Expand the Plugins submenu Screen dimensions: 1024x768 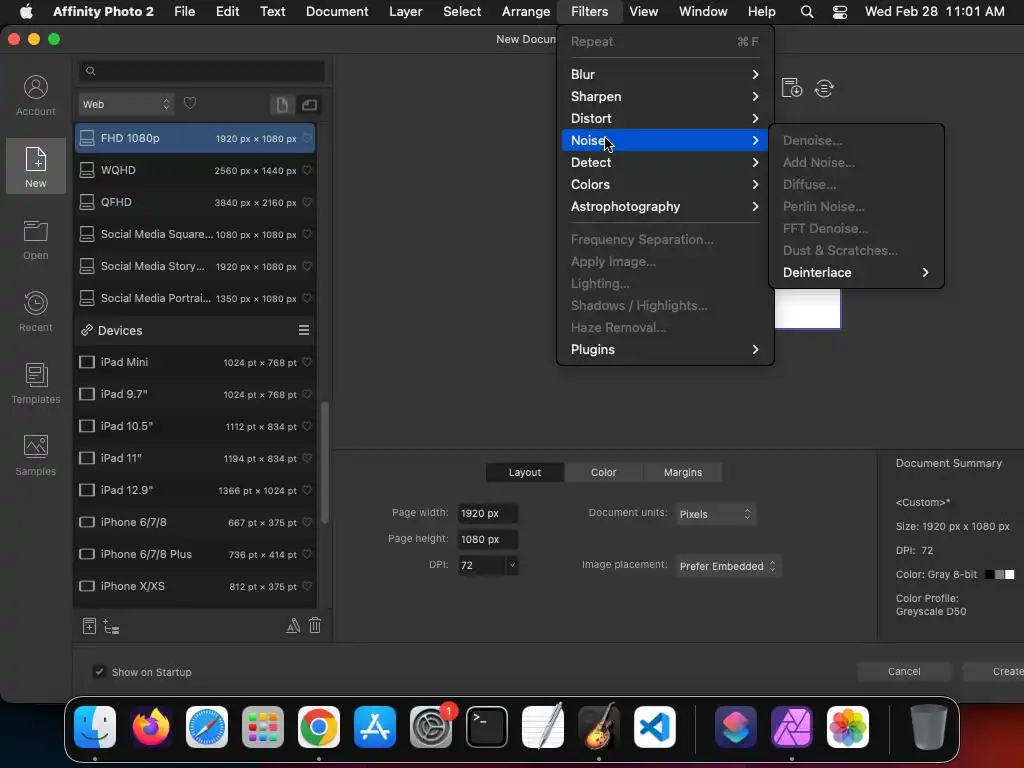pyautogui.click(x=664, y=349)
